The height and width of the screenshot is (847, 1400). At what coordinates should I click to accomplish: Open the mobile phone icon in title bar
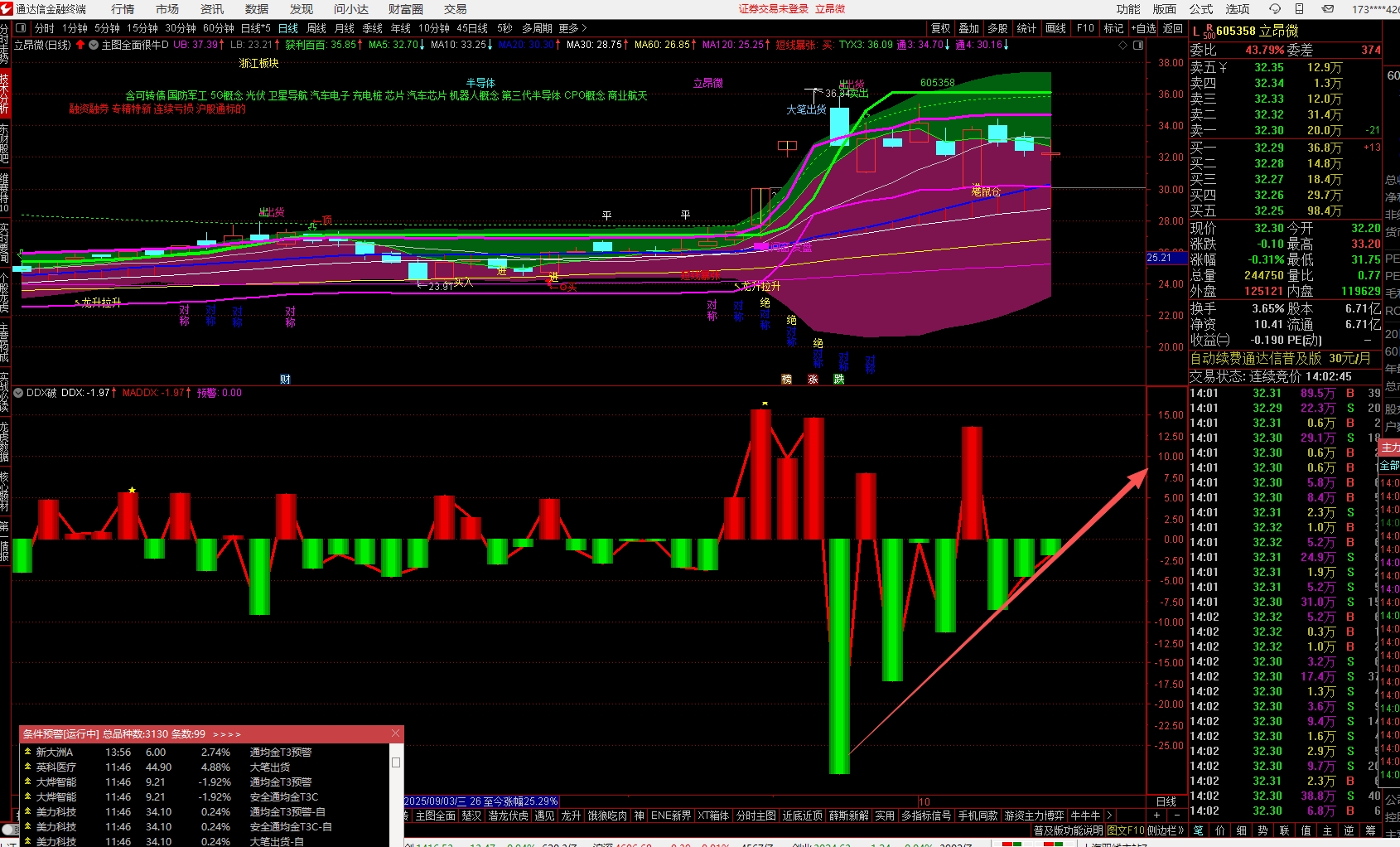1299,9
